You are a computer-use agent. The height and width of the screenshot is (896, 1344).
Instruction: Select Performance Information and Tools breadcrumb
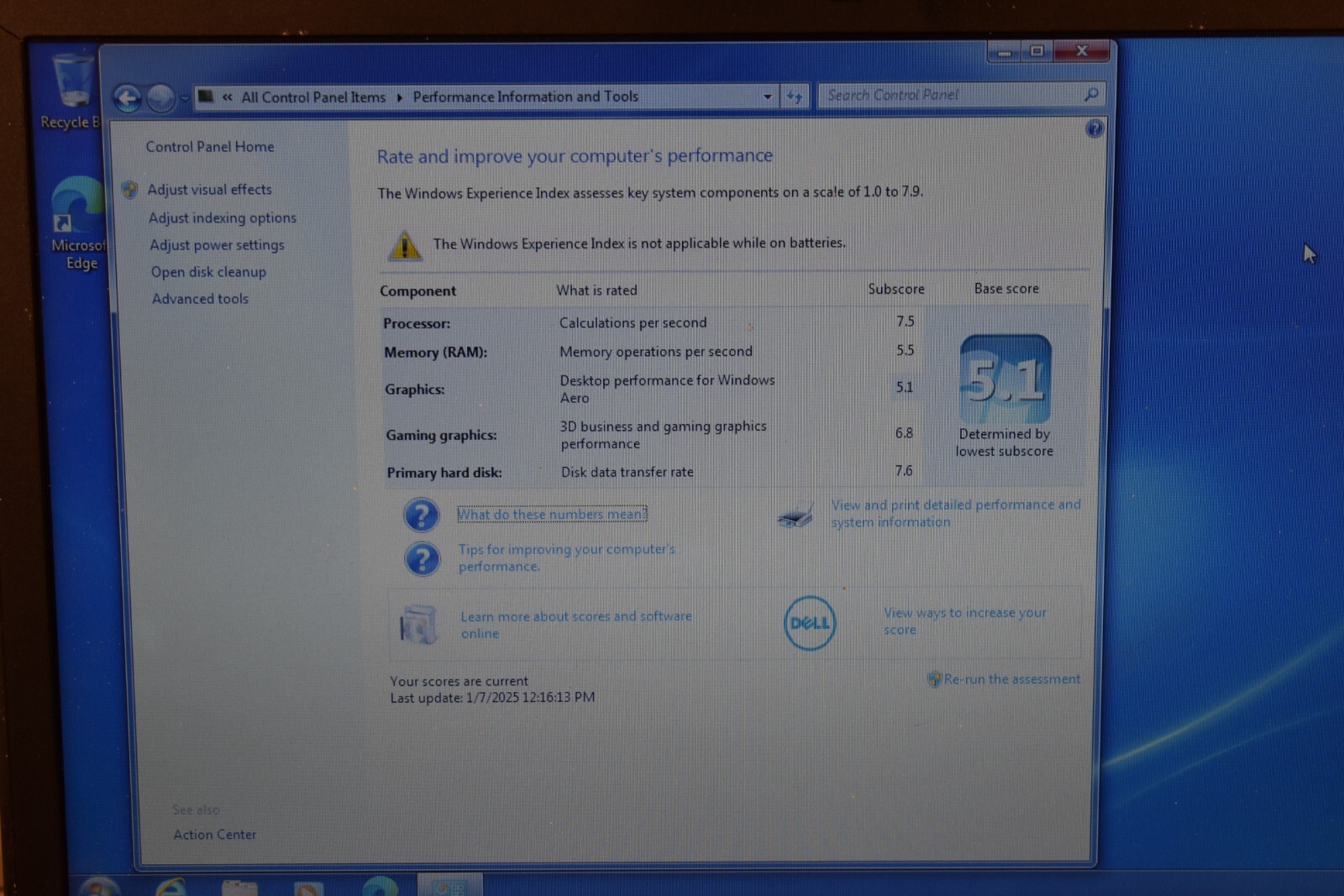(526, 97)
